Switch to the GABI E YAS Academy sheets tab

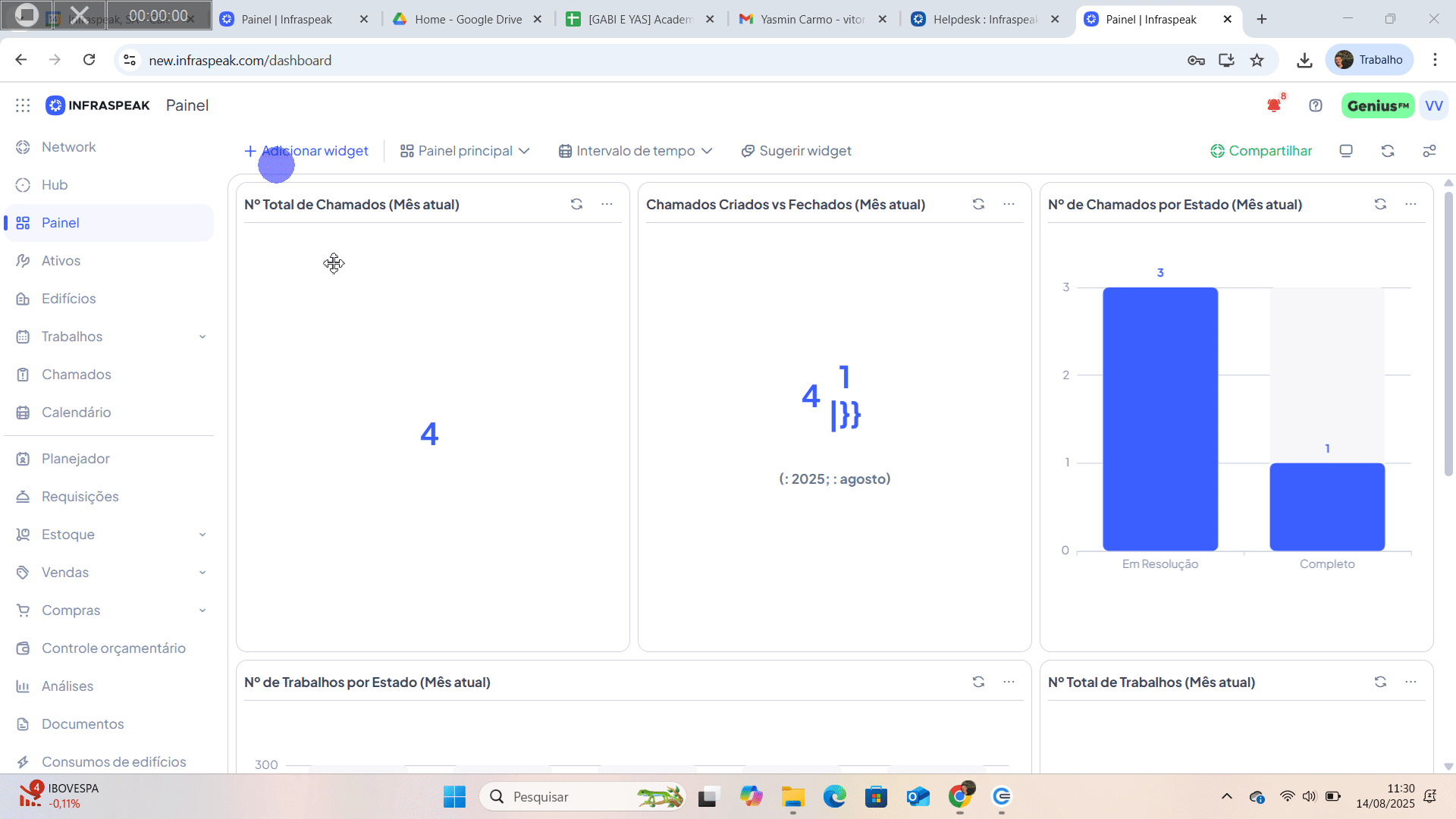click(640, 19)
